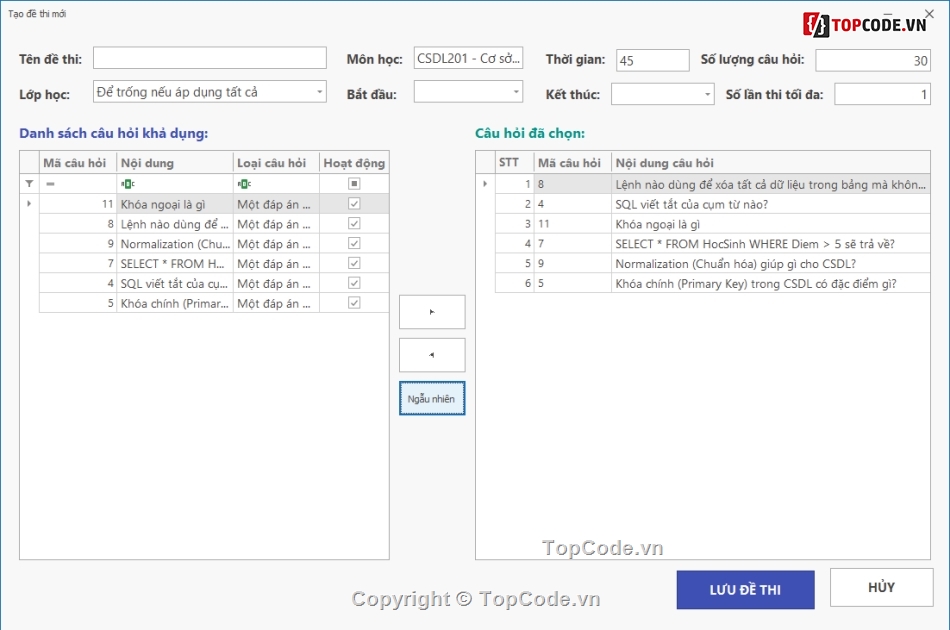The height and width of the screenshot is (630, 950).
Task: Toggle Hoạt động checkbox for SELECT * FROM row
Action: (x=354, y=264)
